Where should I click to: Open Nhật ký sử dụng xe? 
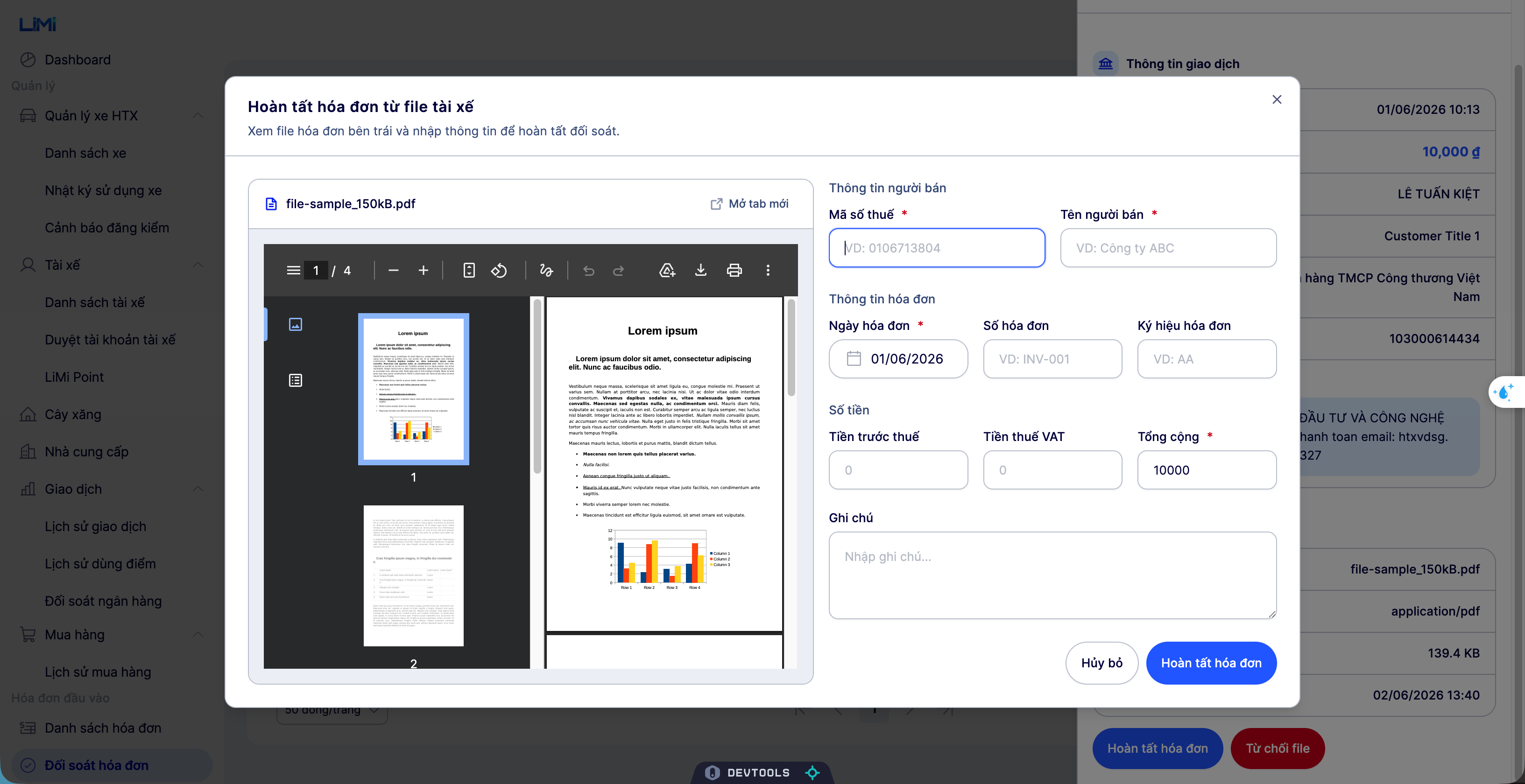103,190
